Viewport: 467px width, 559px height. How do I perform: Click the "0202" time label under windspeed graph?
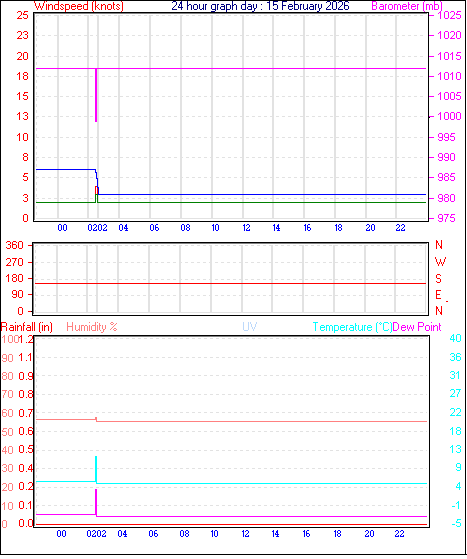98,228
